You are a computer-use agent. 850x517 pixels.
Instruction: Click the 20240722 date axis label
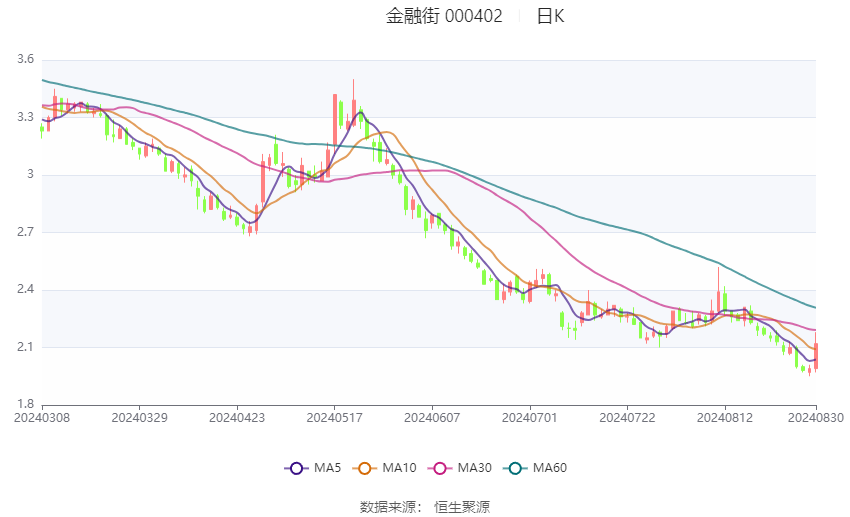coord(627,418)
